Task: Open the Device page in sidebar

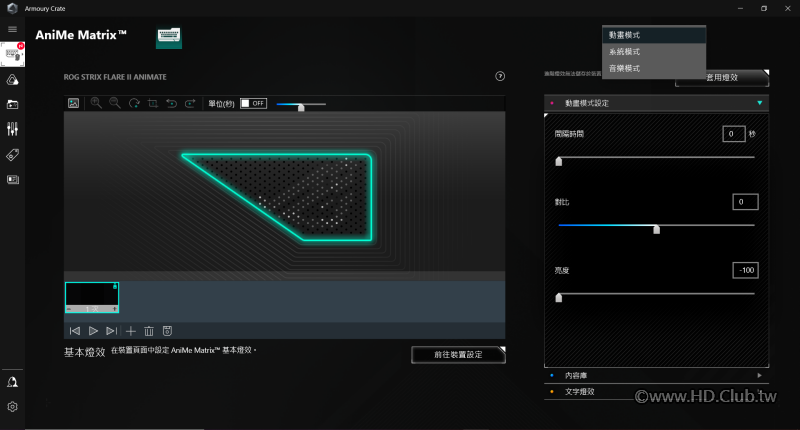Action: pos(12,55)
